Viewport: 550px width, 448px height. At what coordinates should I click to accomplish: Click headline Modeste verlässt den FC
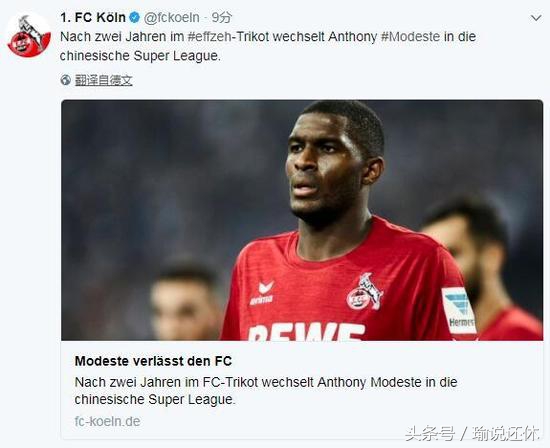point(153,361)
